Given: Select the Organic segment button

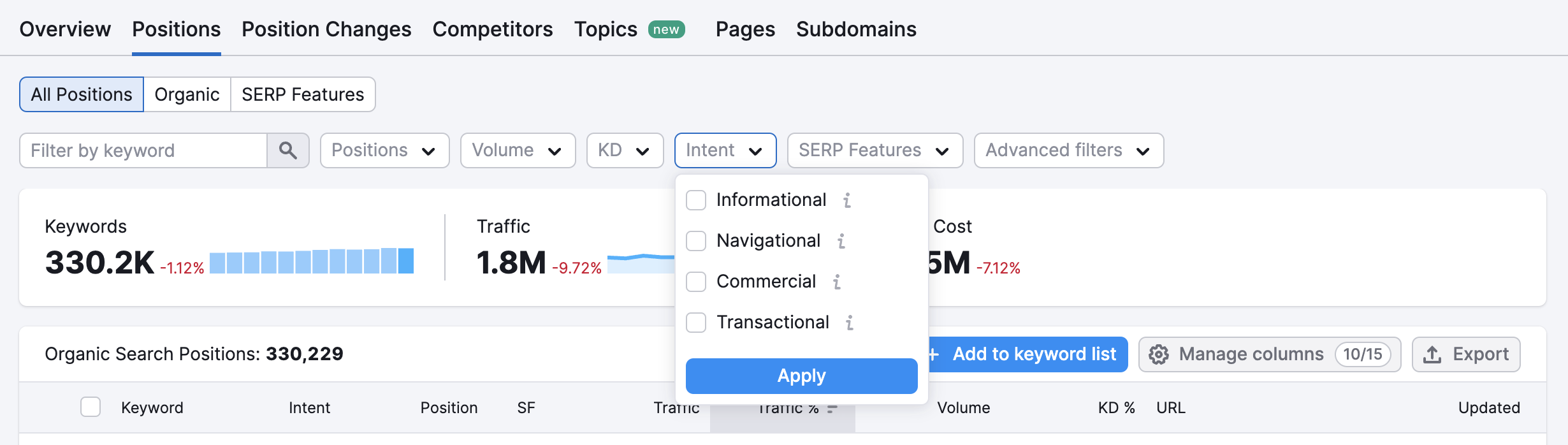Looking at the screenshot, I should click(x=187, y=94).
